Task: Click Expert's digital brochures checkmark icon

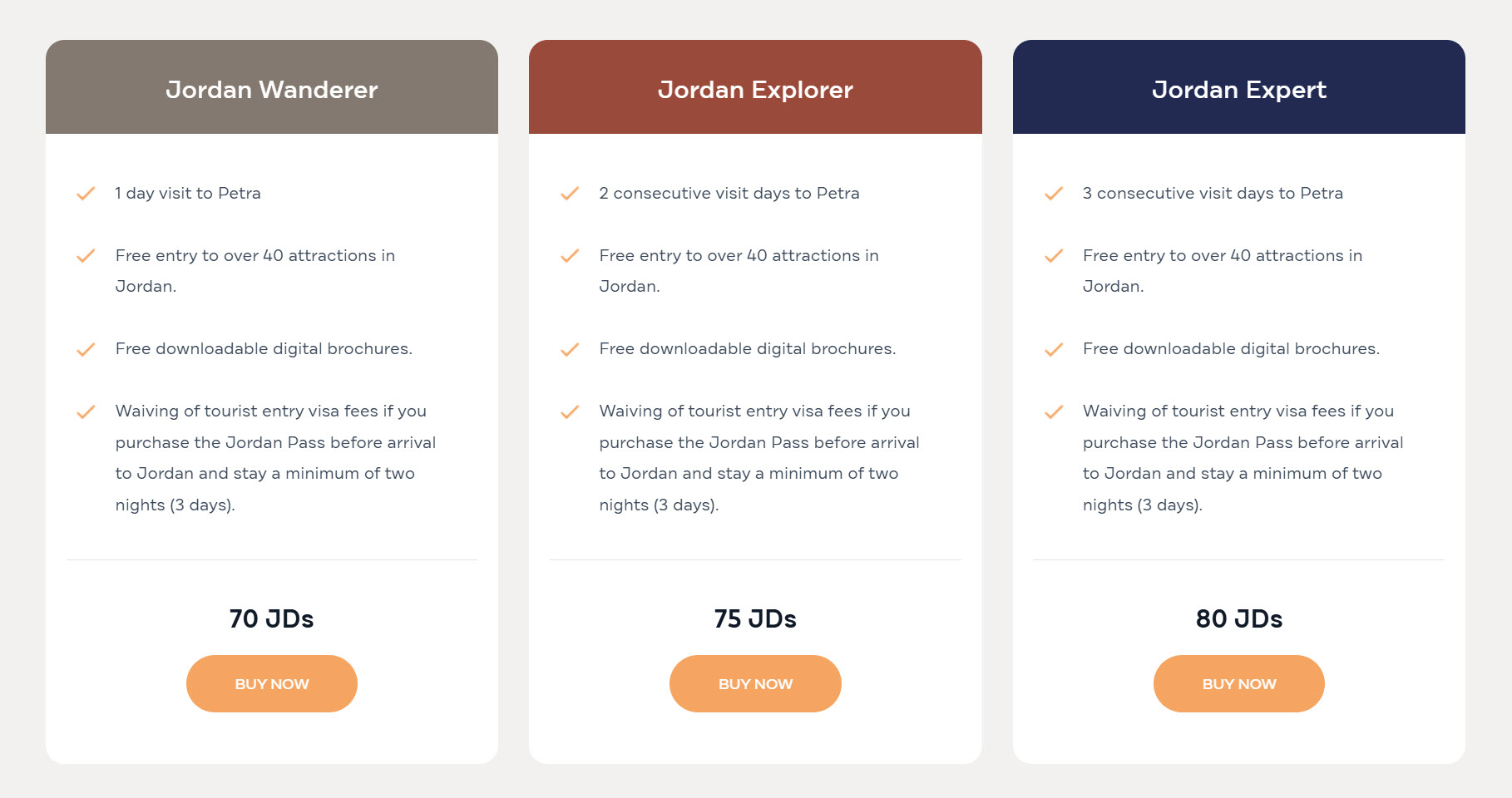Action: pyautogui.click(x=1054, y=350)
